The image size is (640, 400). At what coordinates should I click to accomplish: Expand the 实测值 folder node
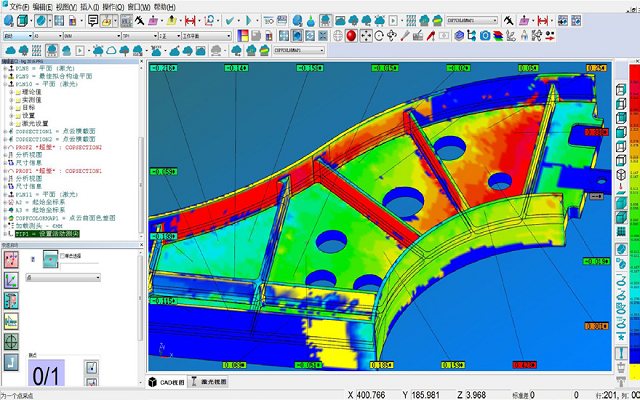tap(11, 100)
